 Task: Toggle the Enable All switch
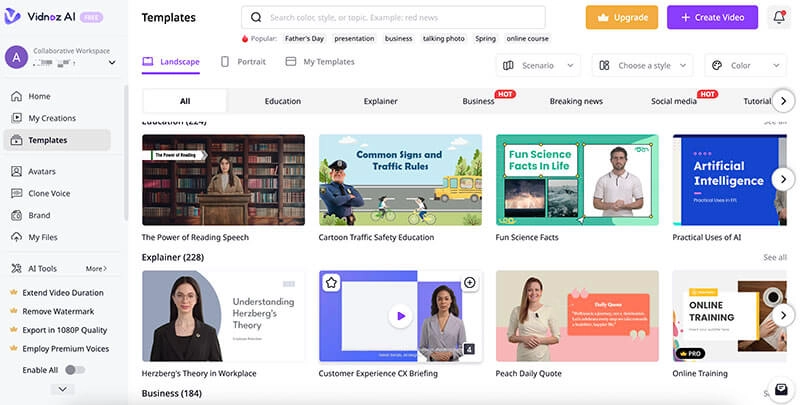point(74,370)
